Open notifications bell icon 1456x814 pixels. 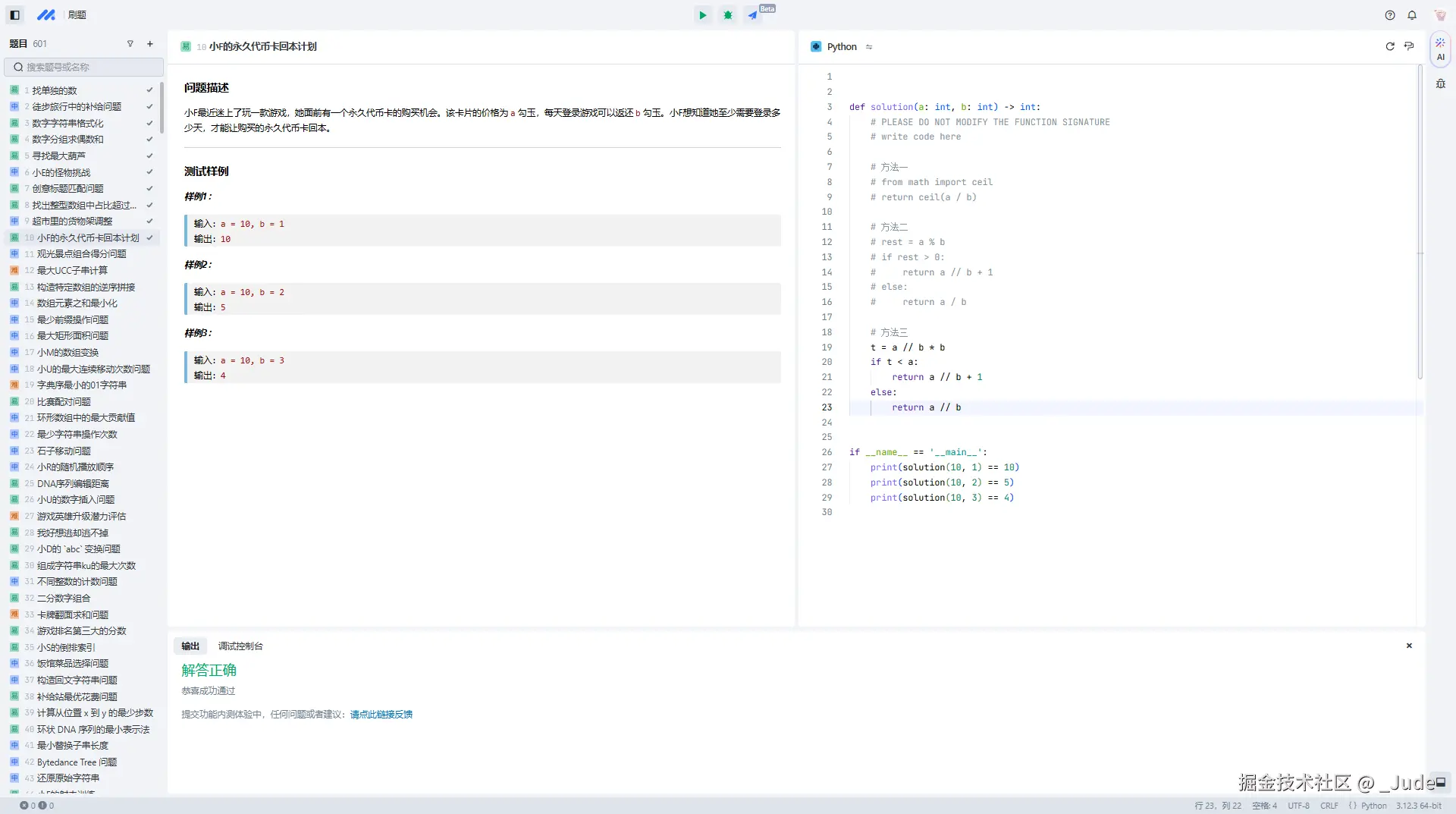(x=1412, y=15)
